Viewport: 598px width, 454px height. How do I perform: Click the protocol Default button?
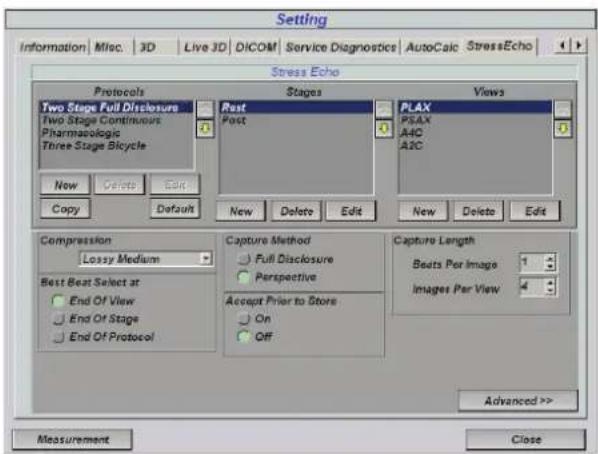click(x=175, y=209)
